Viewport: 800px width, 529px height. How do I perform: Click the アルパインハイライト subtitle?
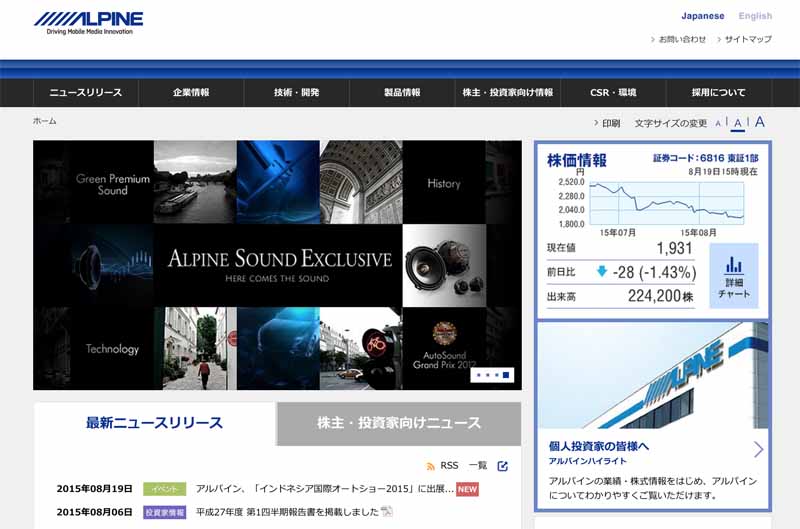587,461
